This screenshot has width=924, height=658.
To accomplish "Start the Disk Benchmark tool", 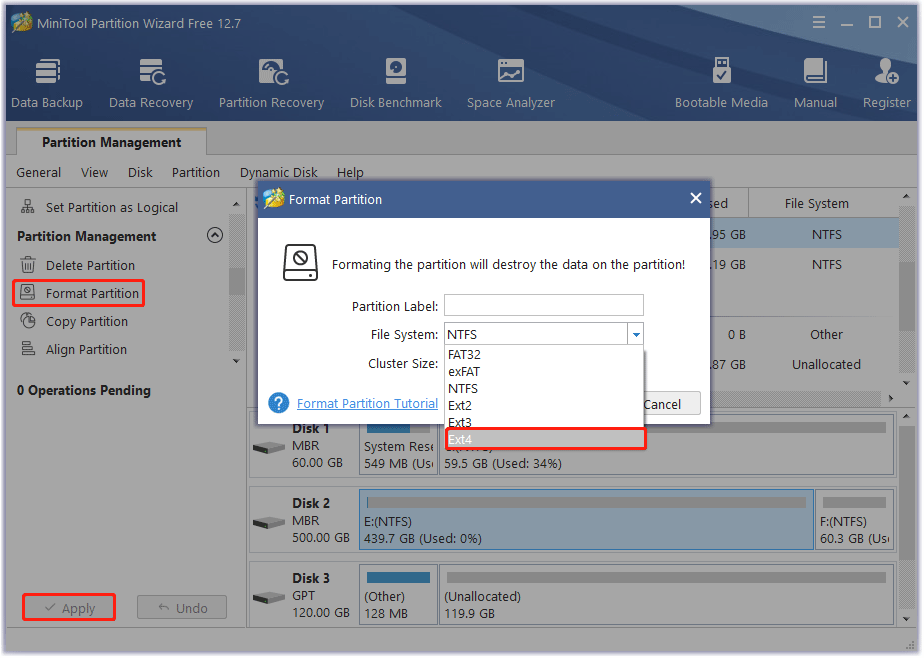I will click(395, 83).
